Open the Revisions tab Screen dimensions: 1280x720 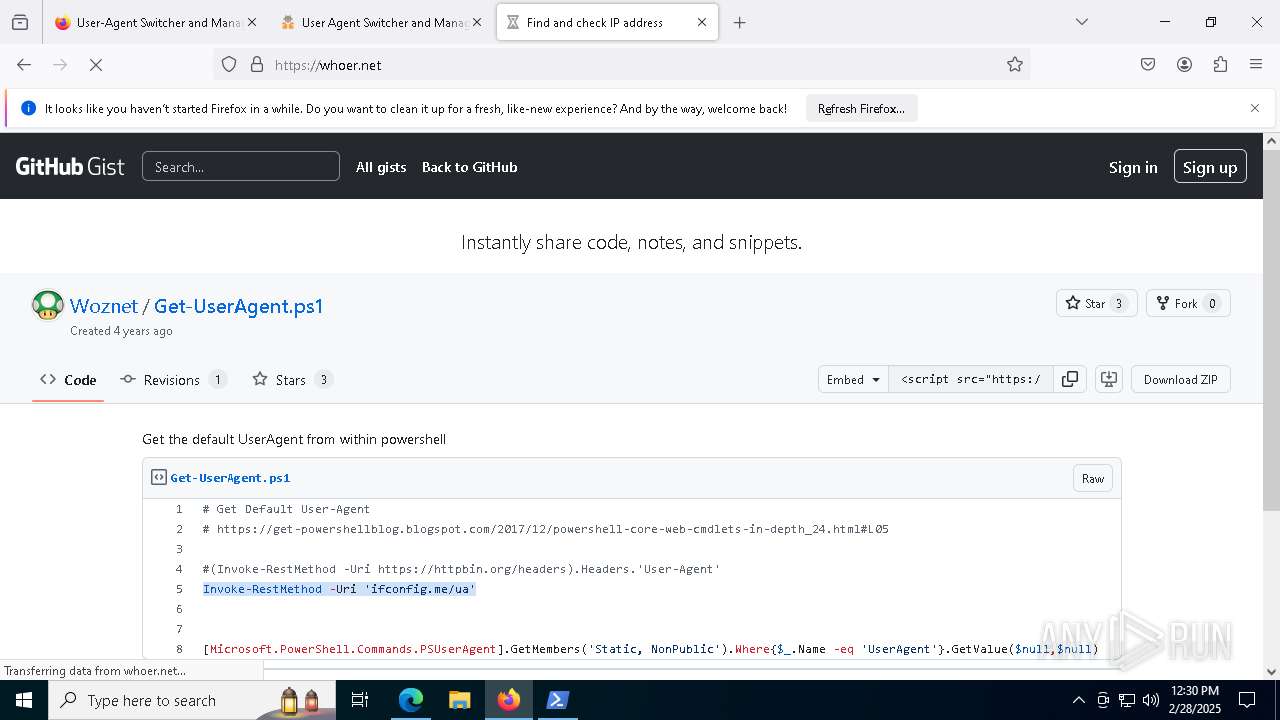tap(173, 380)
